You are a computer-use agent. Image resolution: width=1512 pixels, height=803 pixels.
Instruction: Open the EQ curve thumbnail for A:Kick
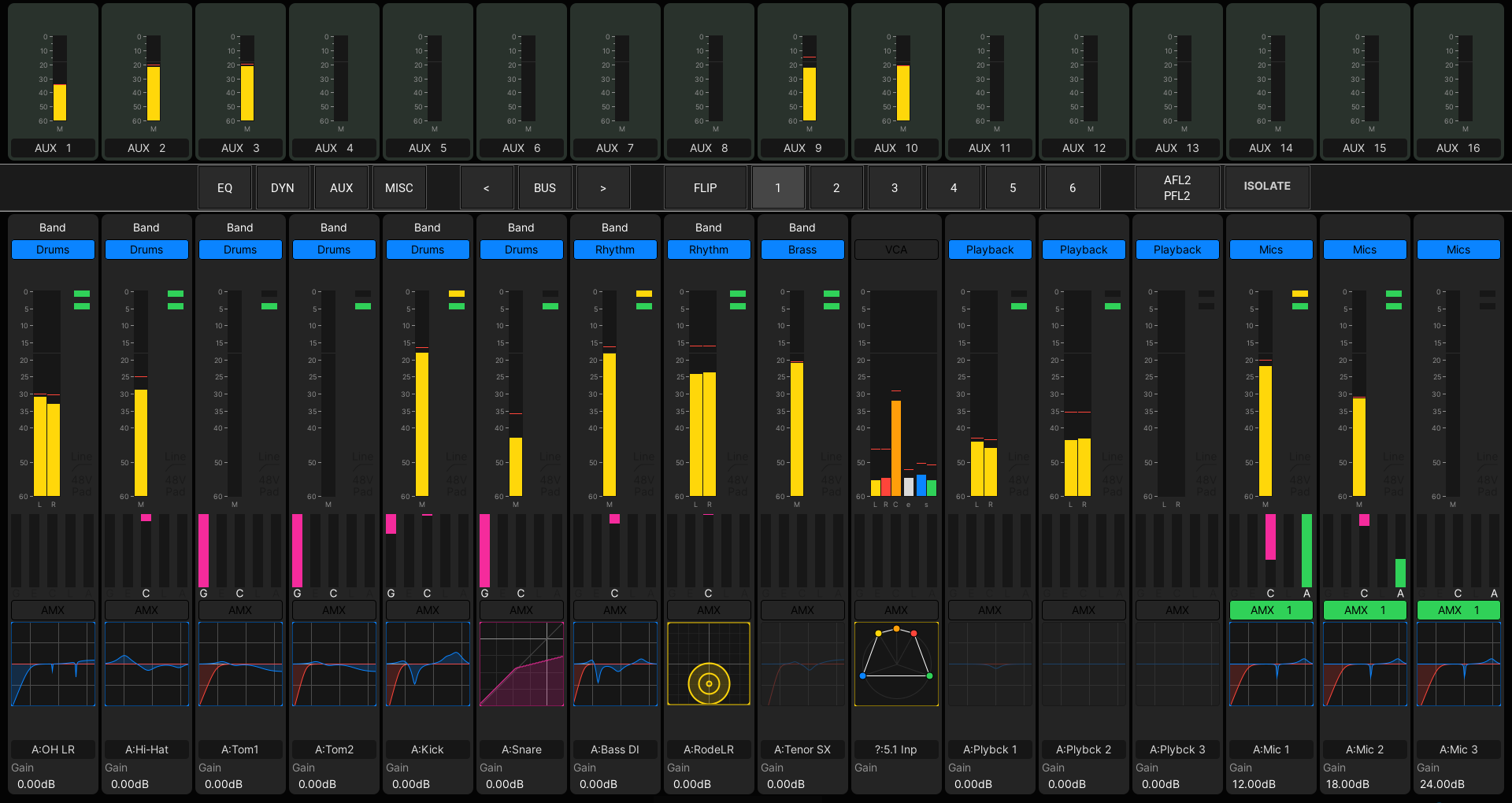(428, 664)
